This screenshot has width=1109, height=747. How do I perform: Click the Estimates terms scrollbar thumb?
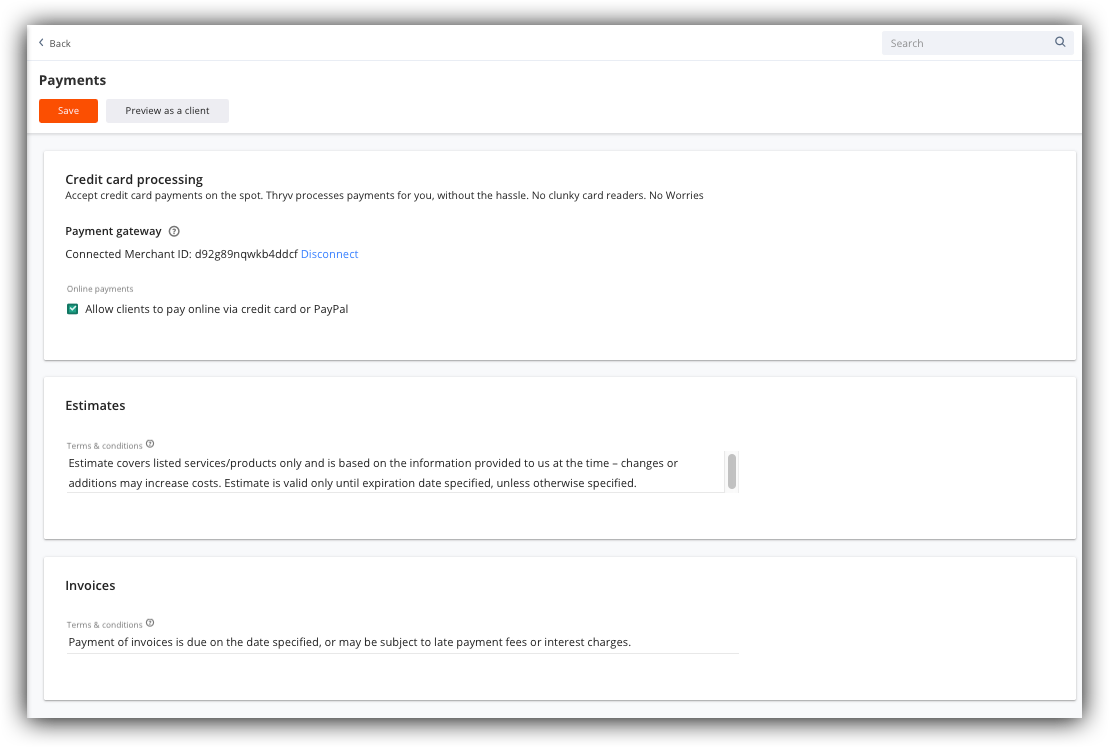[732, 471]
